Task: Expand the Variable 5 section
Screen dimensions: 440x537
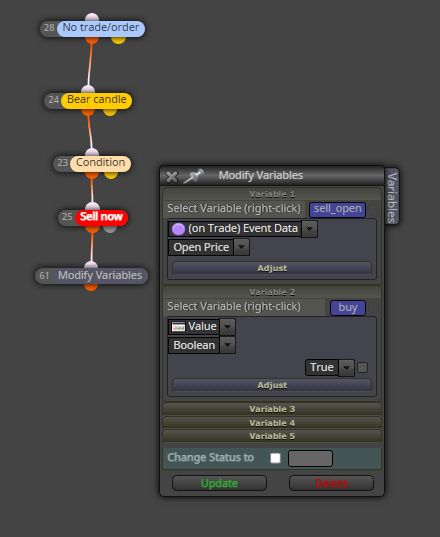Action: (272, 436)
